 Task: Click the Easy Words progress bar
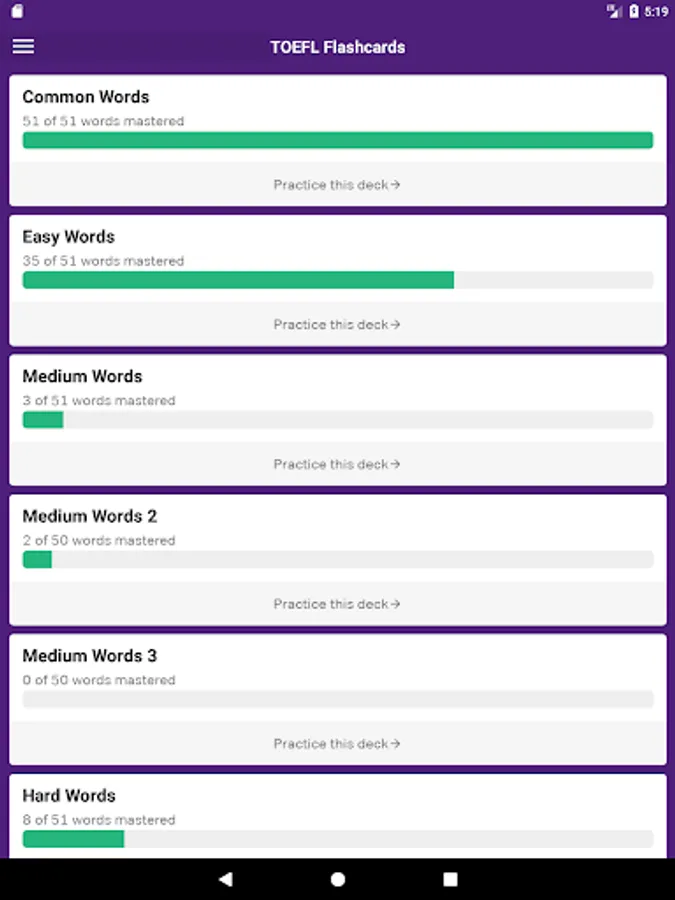(337, 280)
